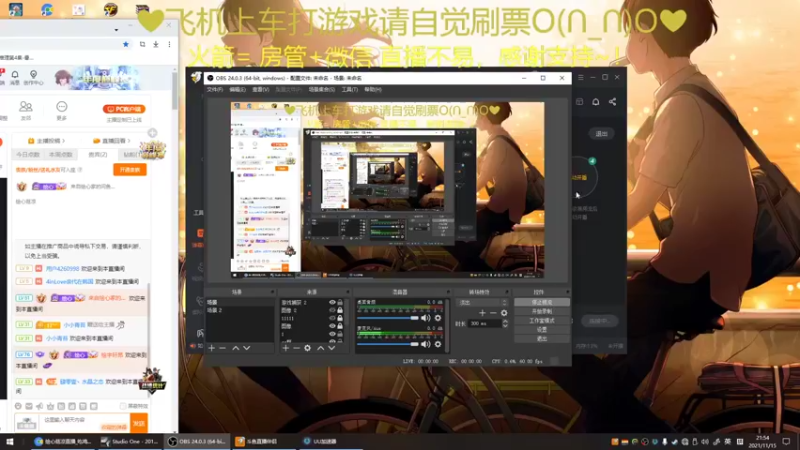Adjust 桌面音频 volume slider

(387, 318)
